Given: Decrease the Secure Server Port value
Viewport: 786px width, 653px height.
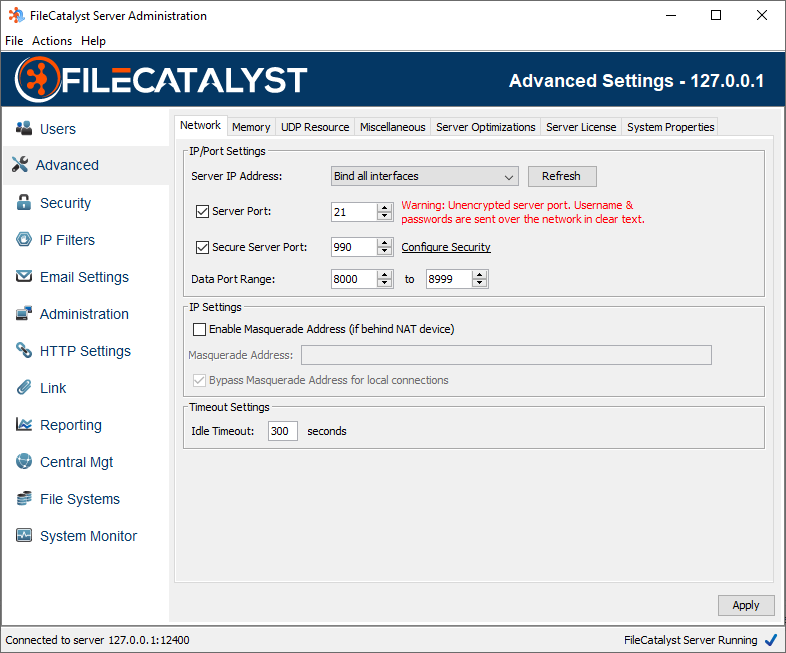Looking at the screenshot, I should point(384,252).
